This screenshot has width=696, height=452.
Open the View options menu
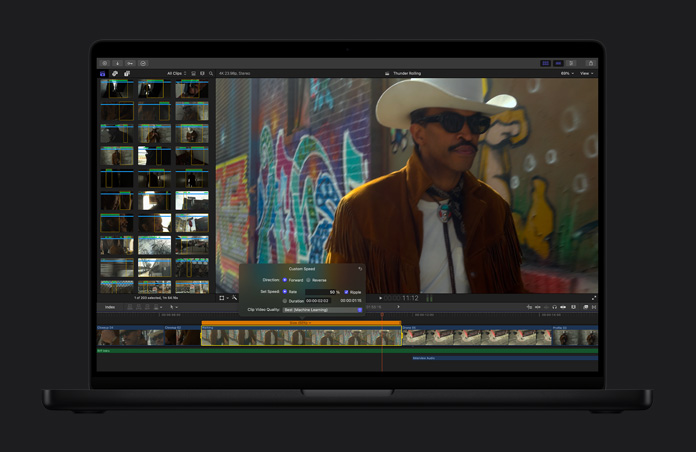coord(587,73)
